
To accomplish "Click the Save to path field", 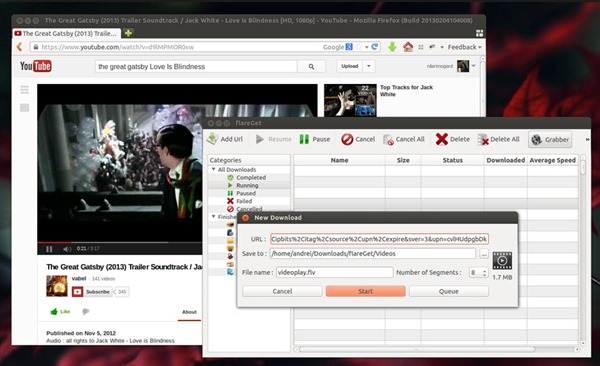I will 373,253.
